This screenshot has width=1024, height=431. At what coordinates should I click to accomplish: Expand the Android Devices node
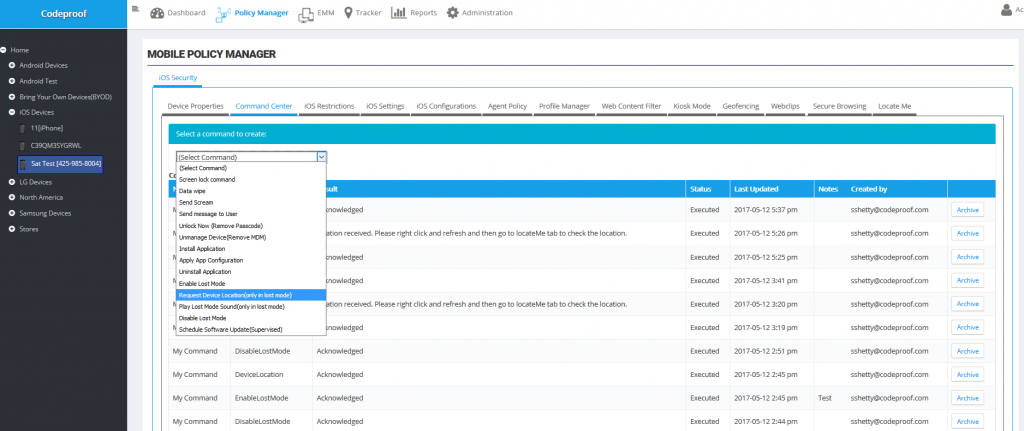click(x=12, y=65)
